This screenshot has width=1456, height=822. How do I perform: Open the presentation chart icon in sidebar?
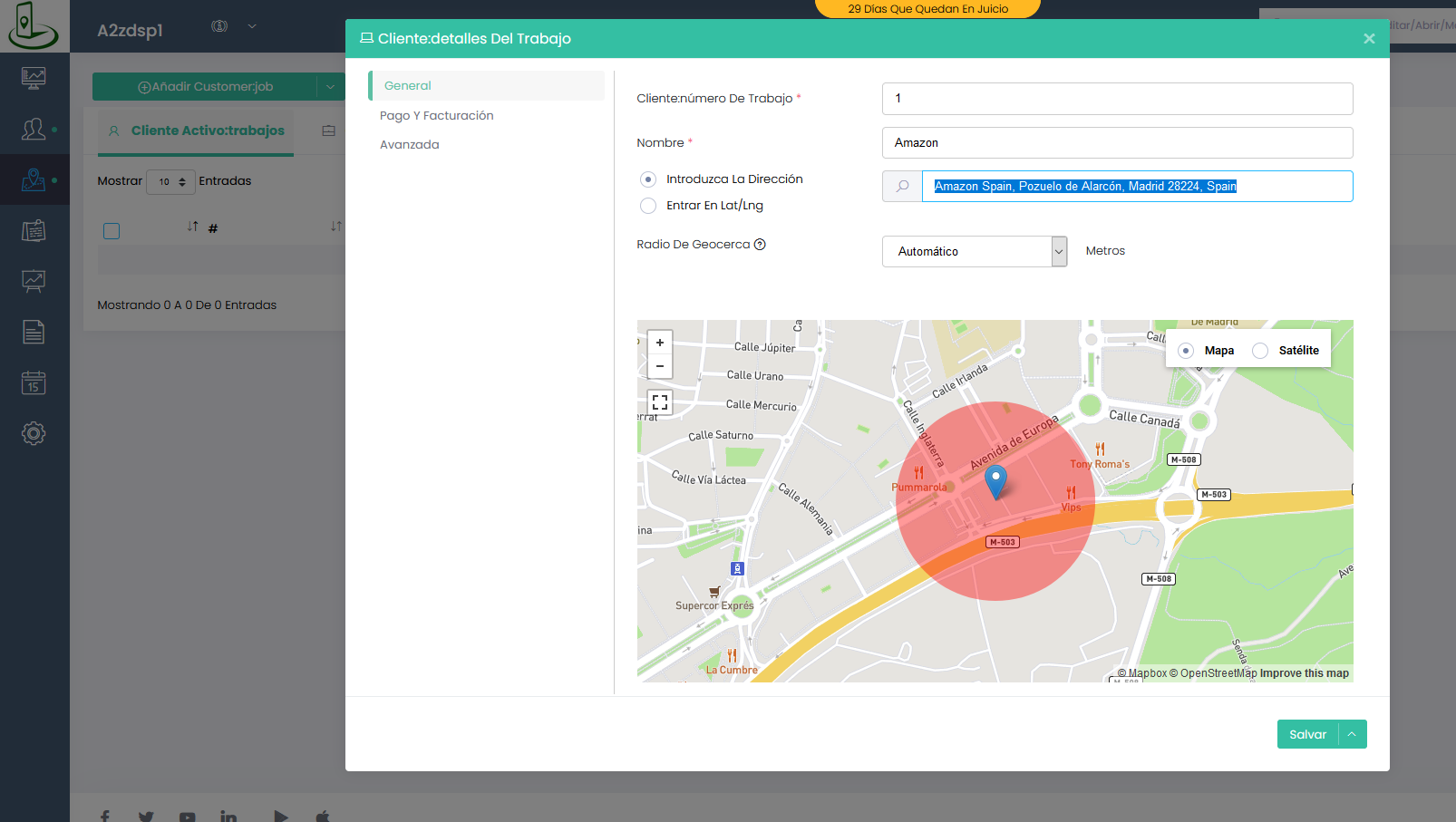34,281
